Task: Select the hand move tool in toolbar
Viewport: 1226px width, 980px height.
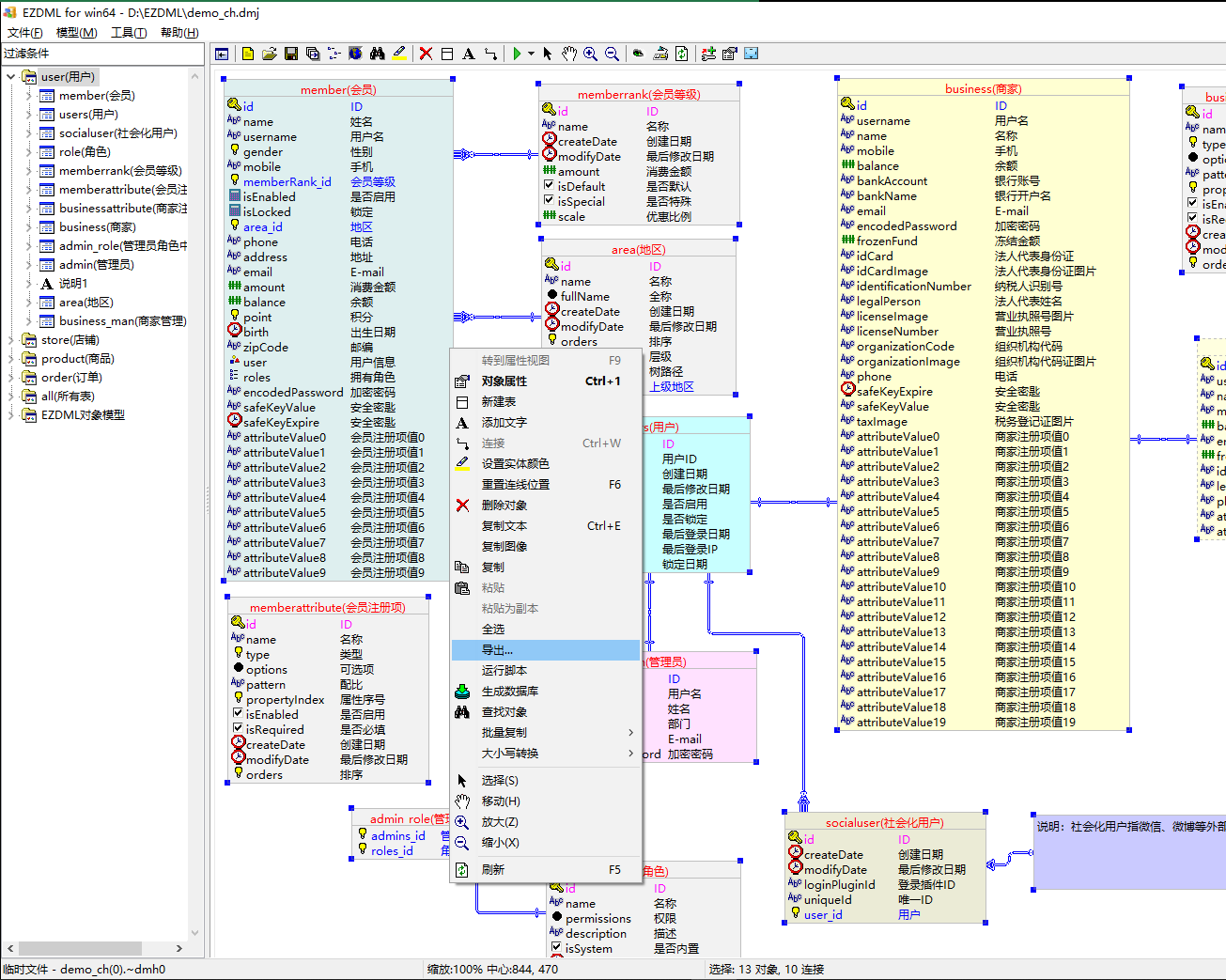Action: point(569,54)
